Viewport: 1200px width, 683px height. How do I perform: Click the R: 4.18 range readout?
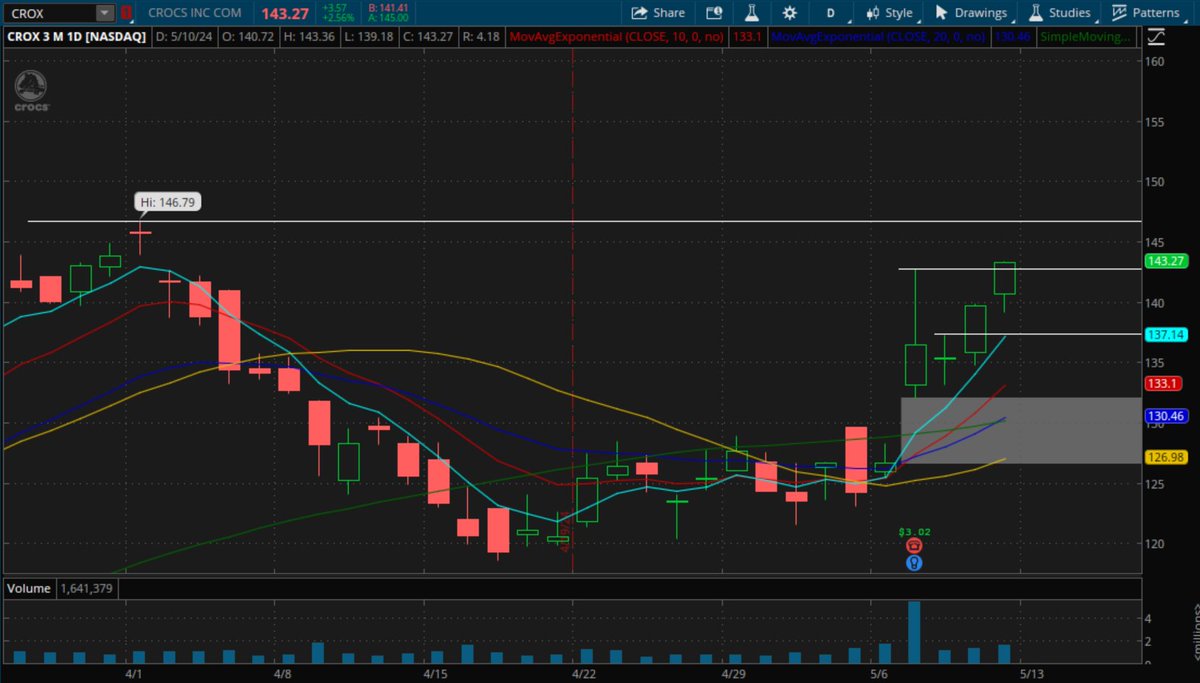483,37
